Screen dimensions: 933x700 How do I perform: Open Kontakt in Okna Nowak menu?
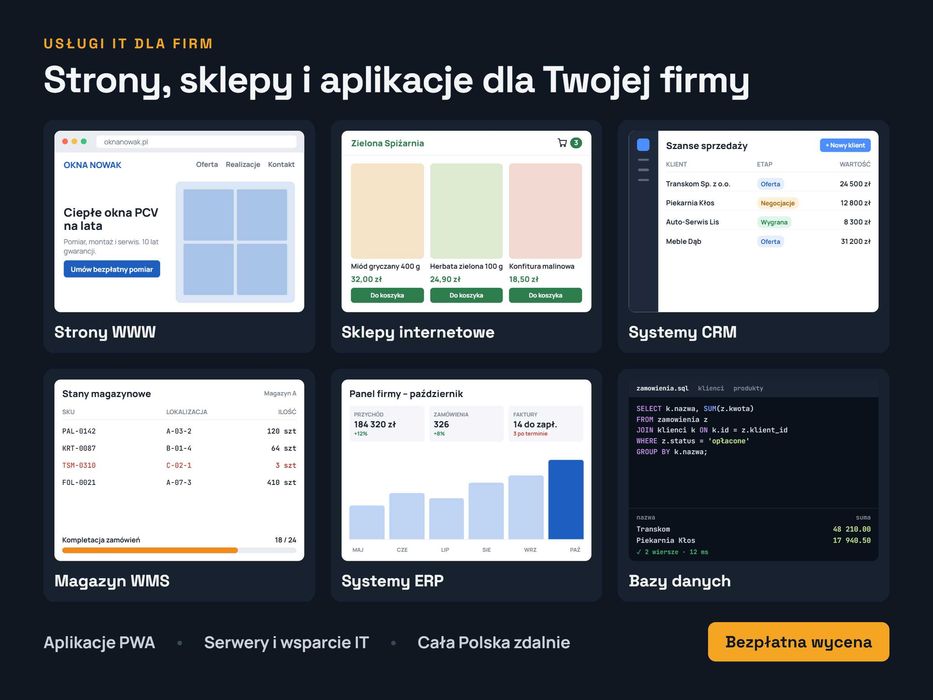(x=281, y=164)
